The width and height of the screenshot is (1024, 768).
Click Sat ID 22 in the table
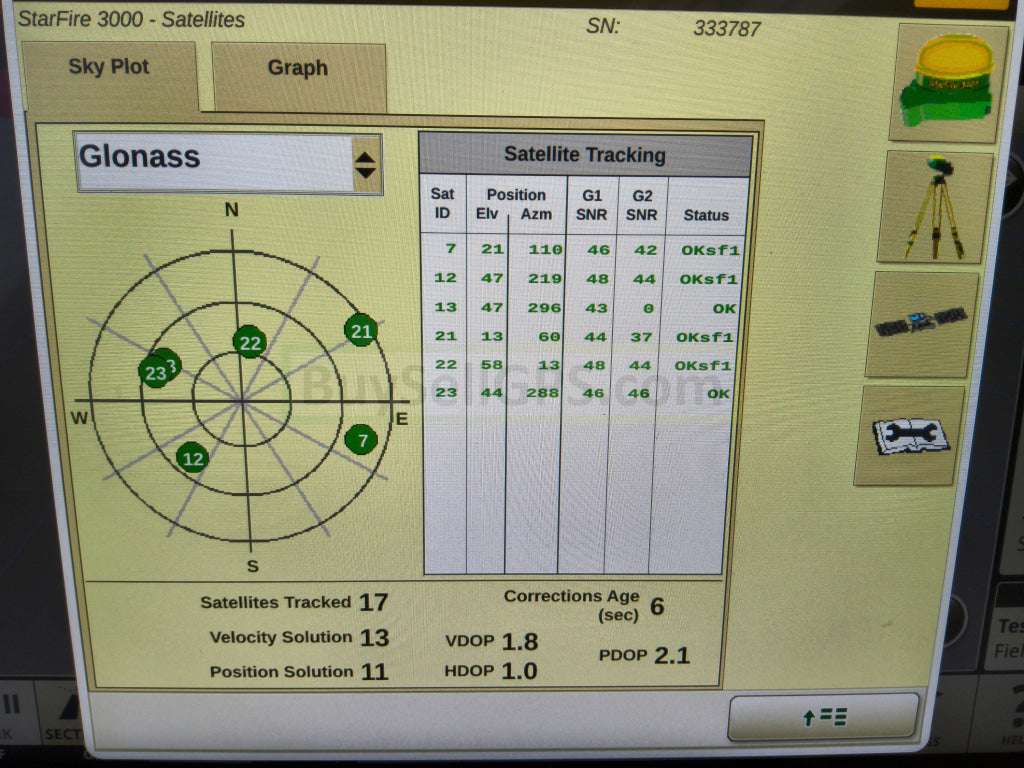point(446,364)
